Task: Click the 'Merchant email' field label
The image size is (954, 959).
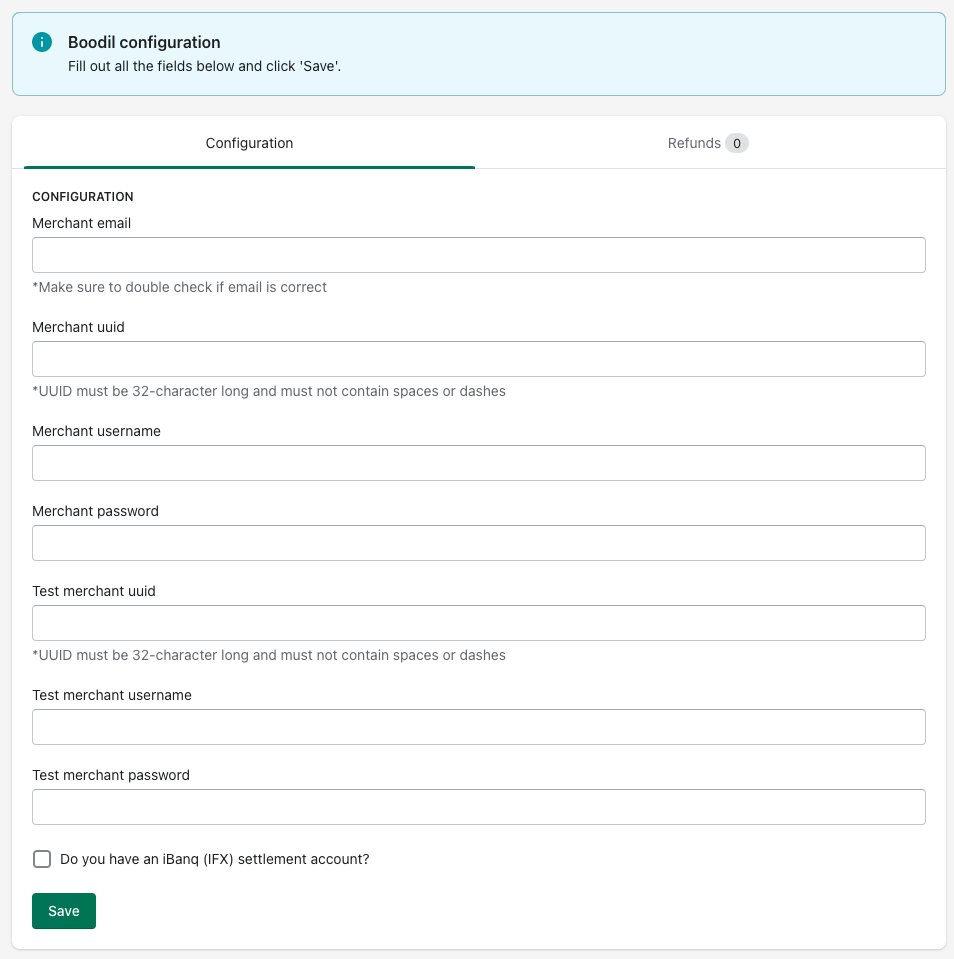Action: point(82,223)
